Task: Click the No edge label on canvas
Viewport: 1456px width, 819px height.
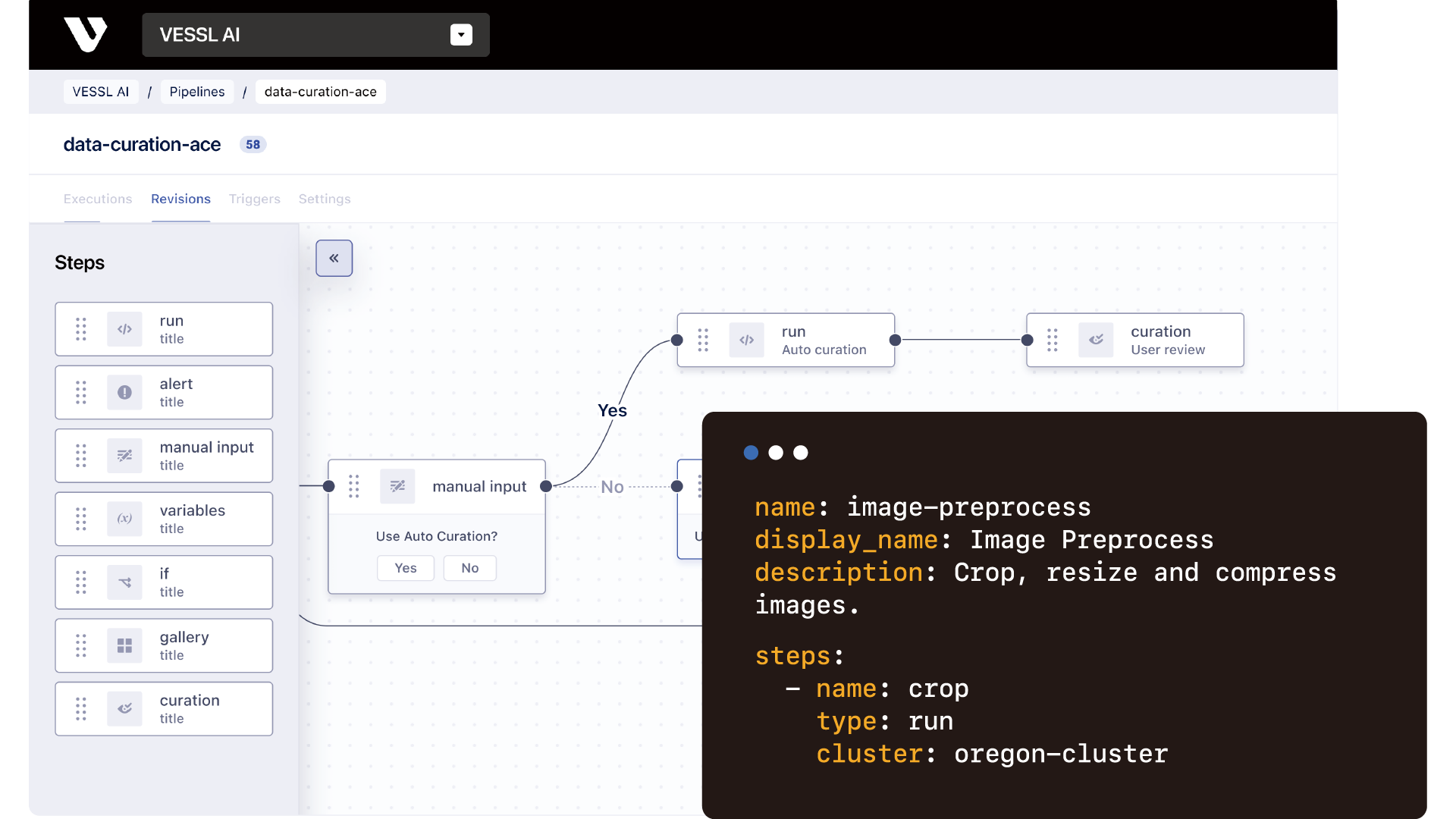Action: 612,487
